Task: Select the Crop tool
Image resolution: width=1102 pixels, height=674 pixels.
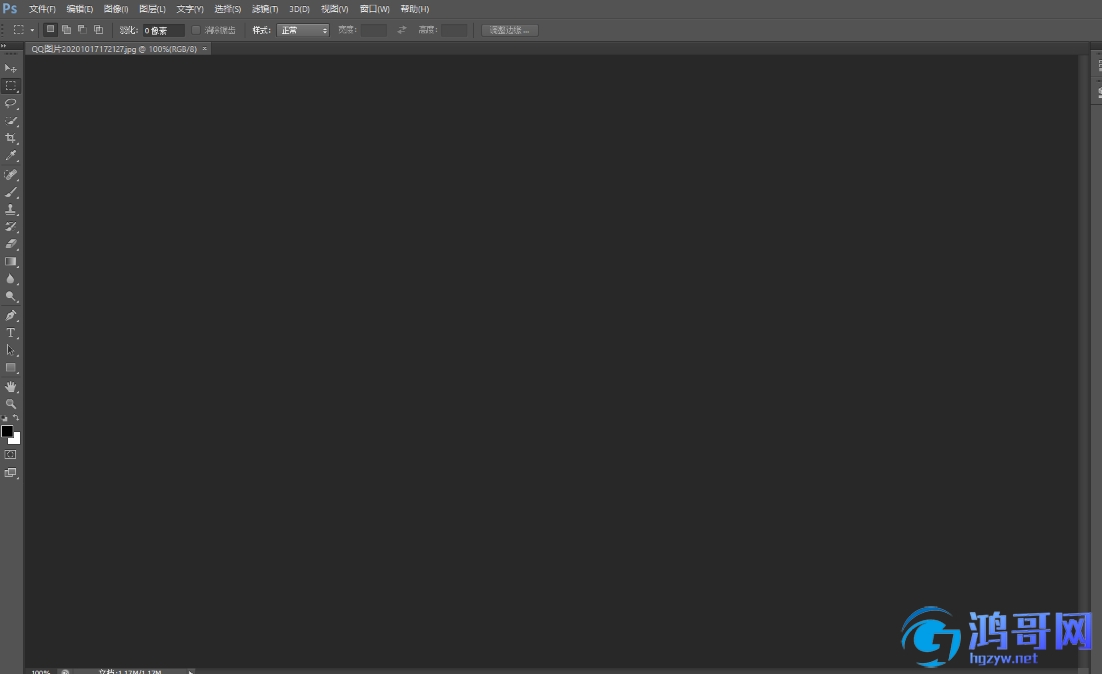Action: tap(11, 138)
